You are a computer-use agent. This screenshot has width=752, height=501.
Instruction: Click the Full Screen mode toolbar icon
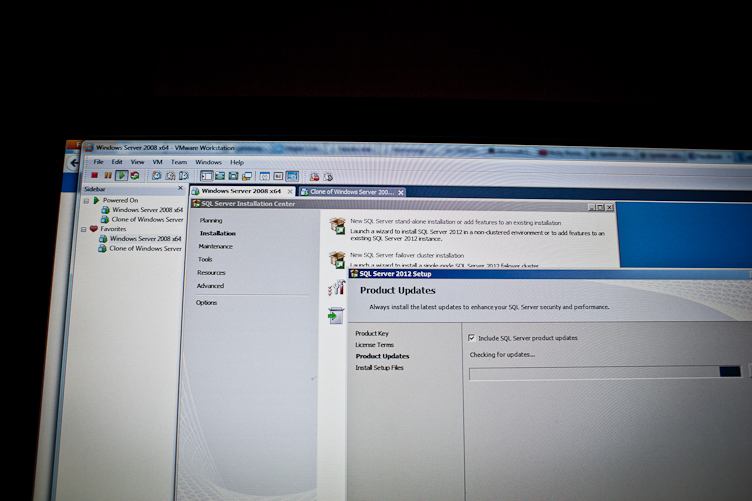click(233, 176)
